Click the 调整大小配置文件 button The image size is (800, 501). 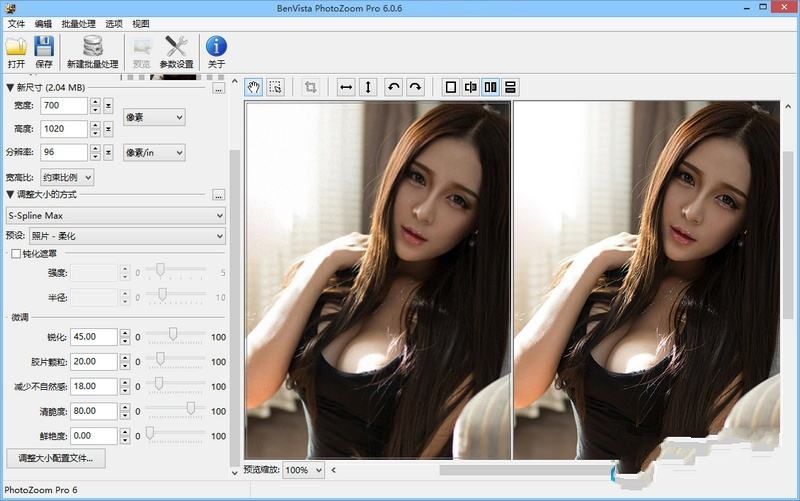pos(55,459)
